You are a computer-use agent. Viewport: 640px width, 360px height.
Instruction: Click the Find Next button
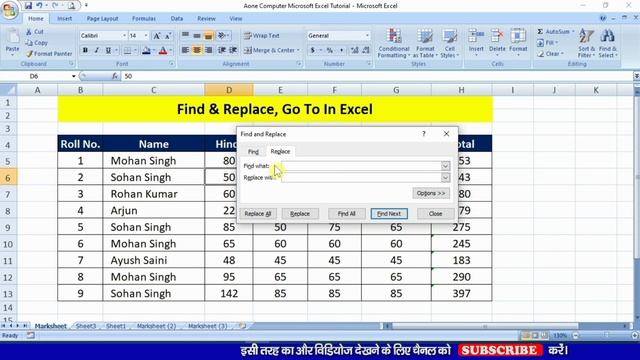pos(389,213)
